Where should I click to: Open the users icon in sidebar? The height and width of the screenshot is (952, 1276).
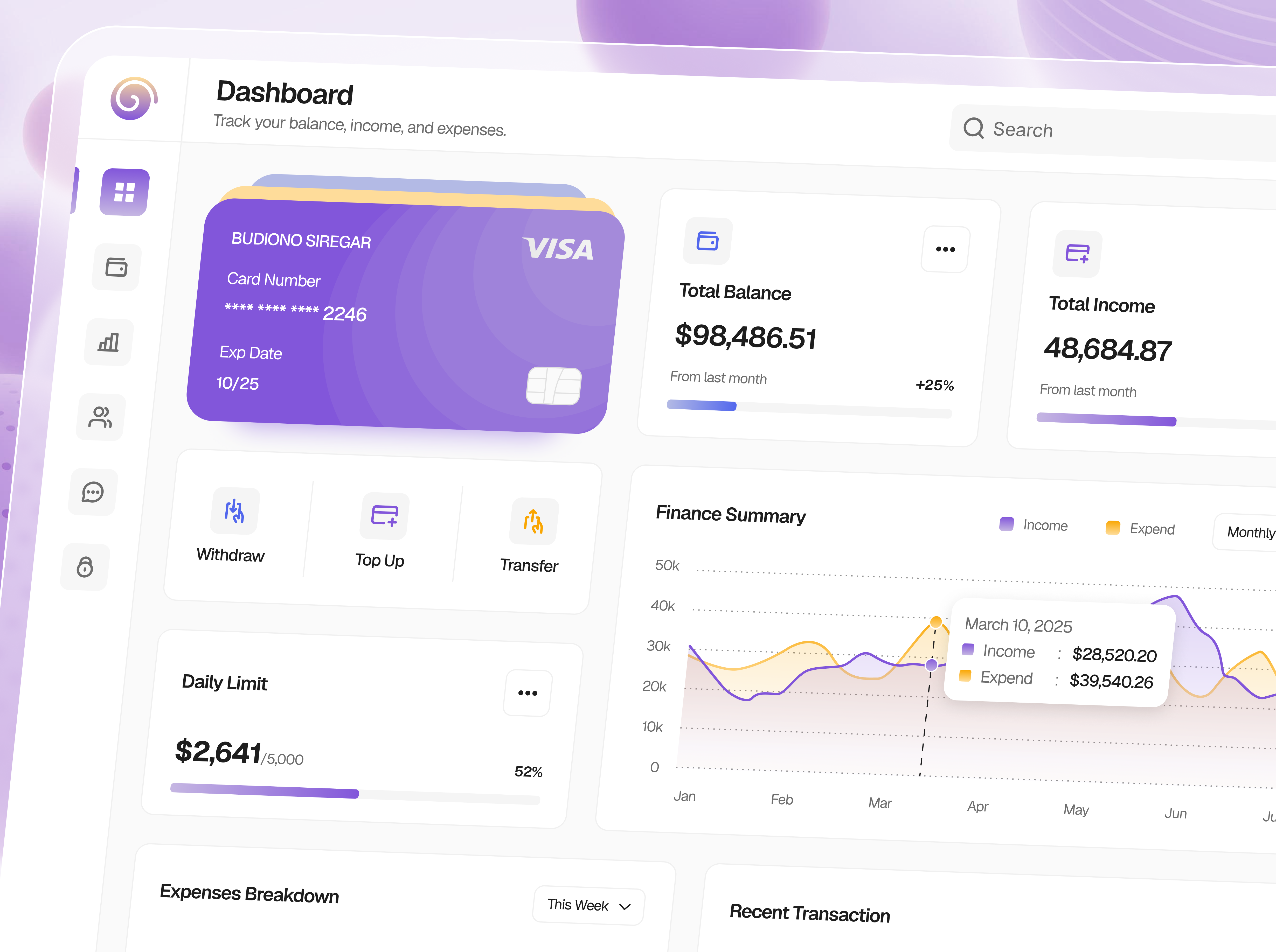pos(100,417)
